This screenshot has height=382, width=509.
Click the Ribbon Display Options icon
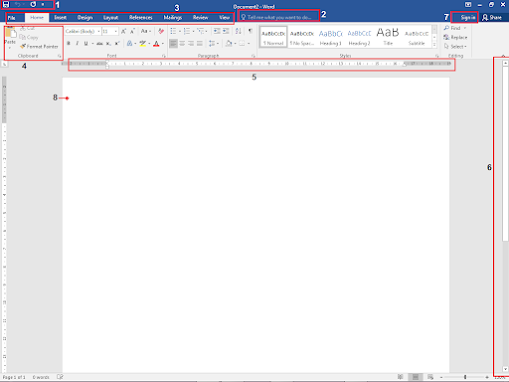[x=468, y=5]
